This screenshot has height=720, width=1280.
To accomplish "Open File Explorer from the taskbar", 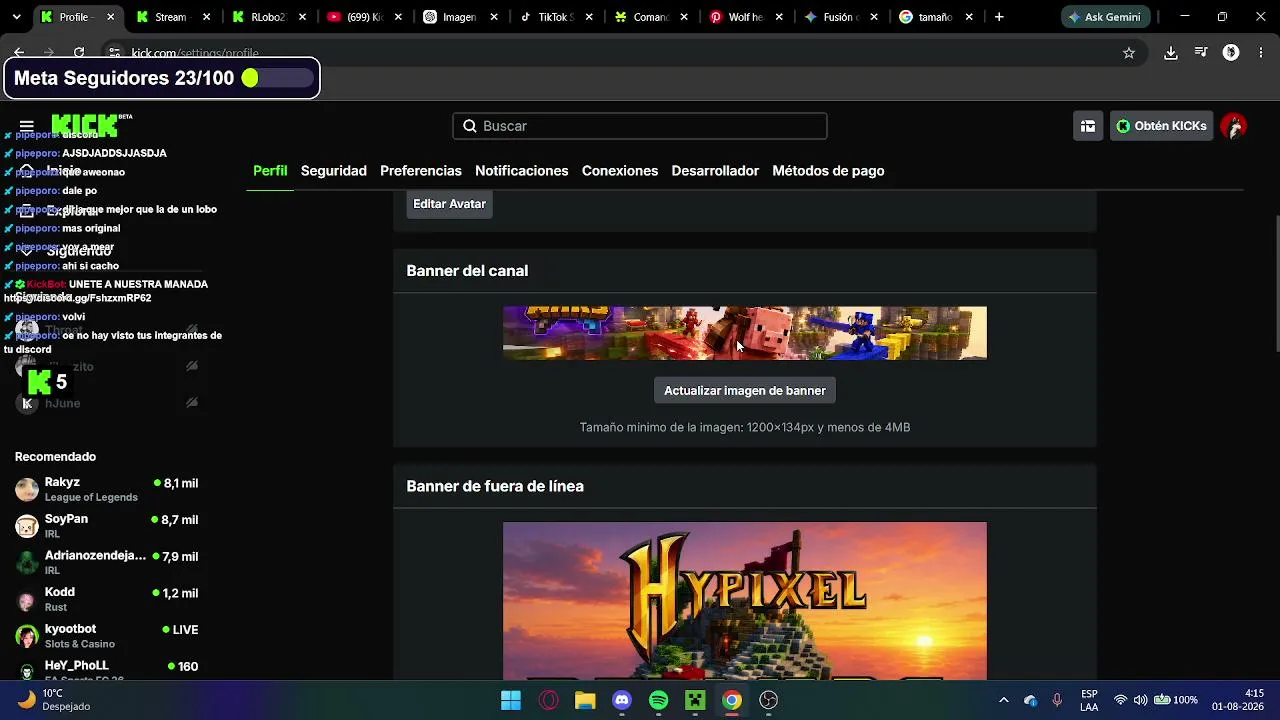I will click(585, 700).
